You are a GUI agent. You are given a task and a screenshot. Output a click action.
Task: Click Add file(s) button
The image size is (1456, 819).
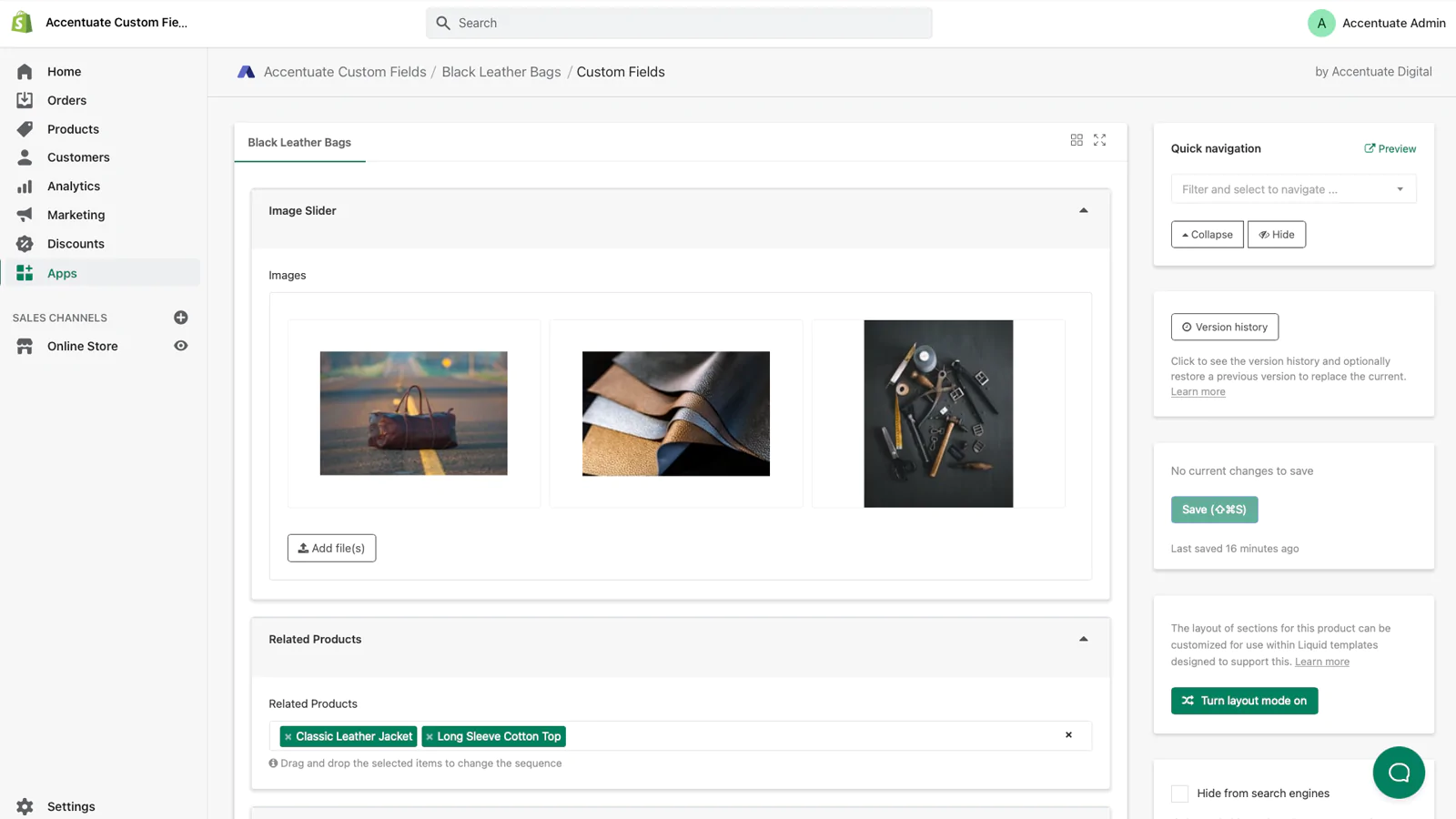tap(331, 548)
